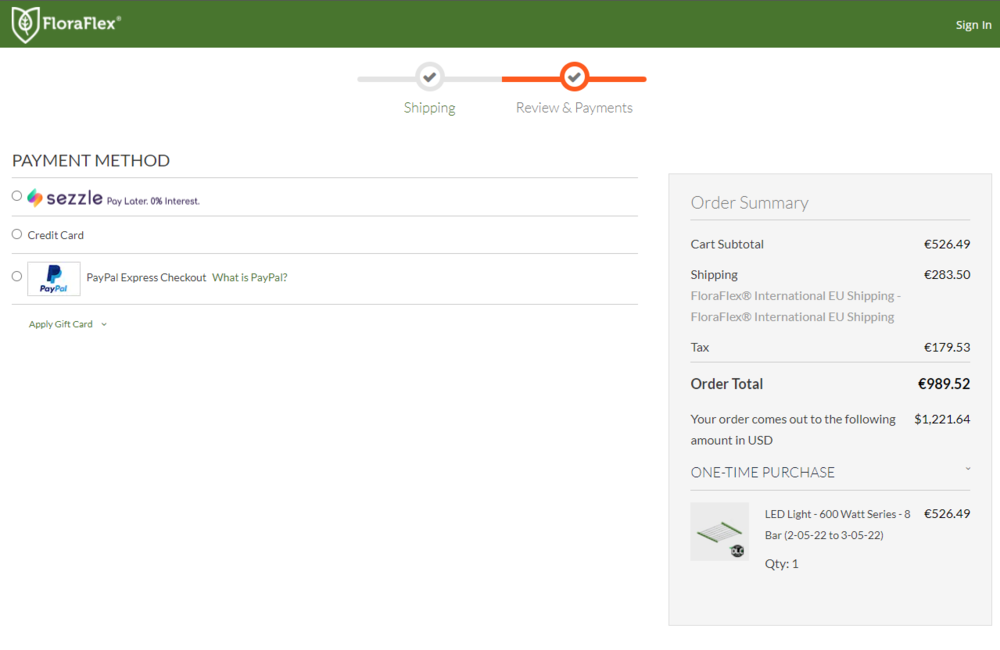Click the PAYMENT METHOD heading
The image size is (1000, 650).
91,161
